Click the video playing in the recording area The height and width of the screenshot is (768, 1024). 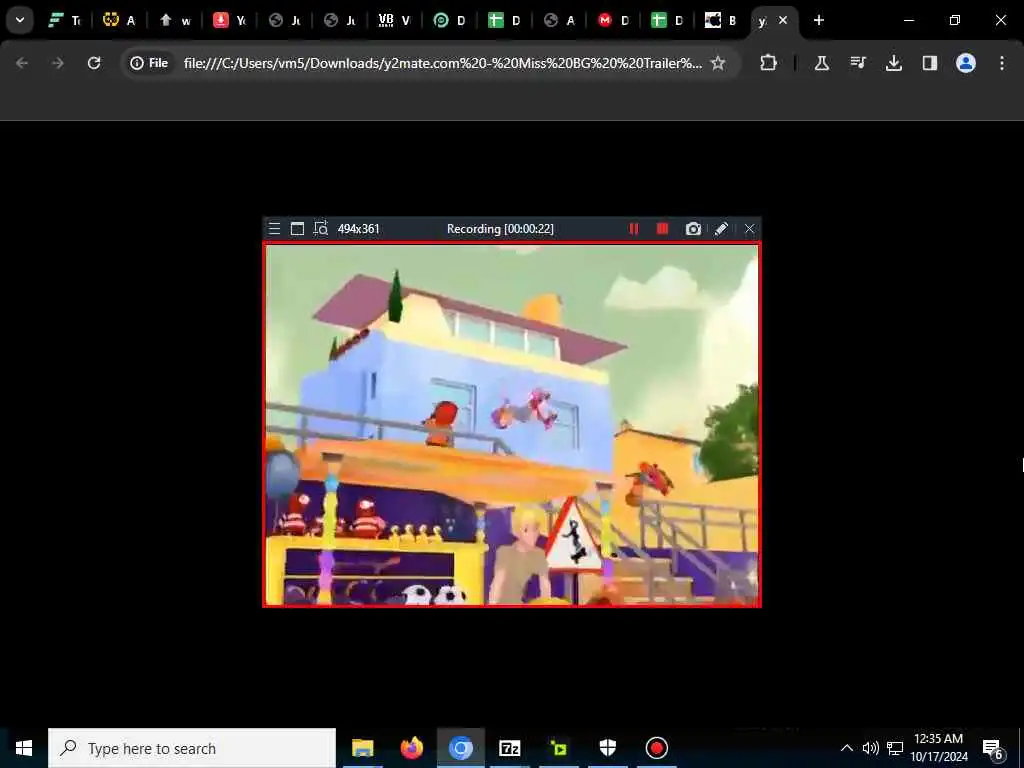pos(512,424)
